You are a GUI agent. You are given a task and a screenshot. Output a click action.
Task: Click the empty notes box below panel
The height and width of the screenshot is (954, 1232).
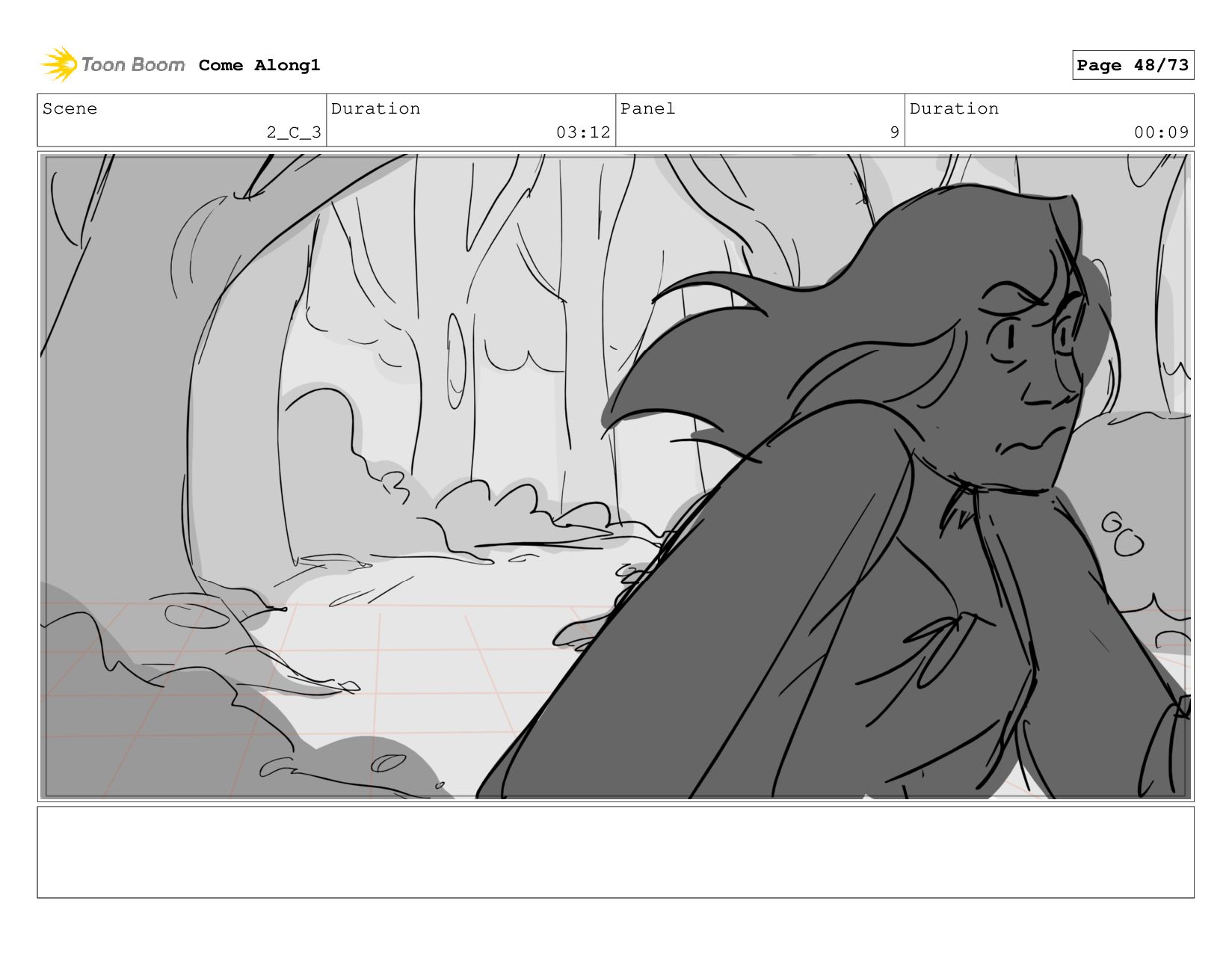click(615, 852)
